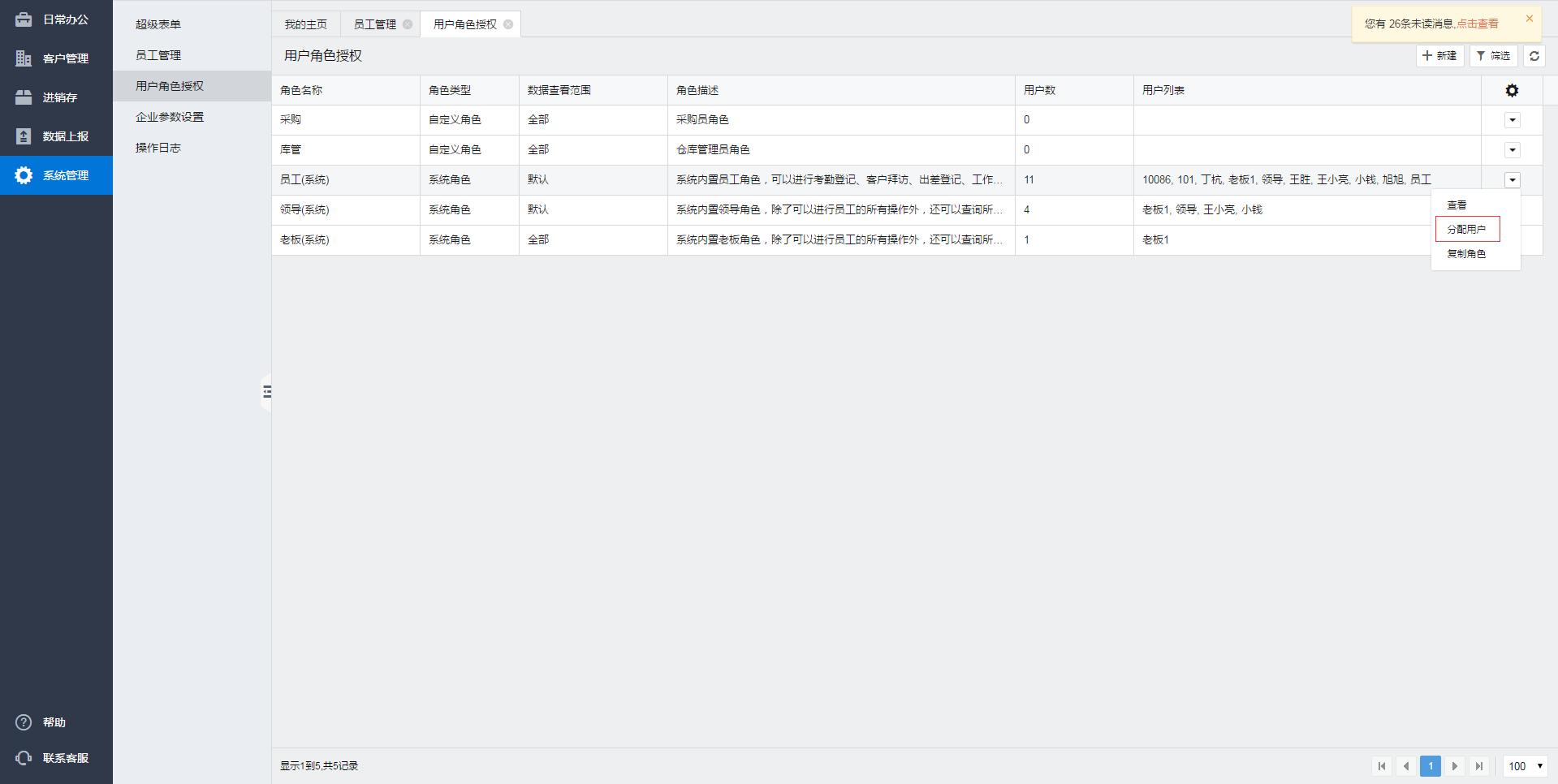This screenshot has height=784, width=1558.
Task: Switch to 我的主页 tab
Action: [305, 24]
